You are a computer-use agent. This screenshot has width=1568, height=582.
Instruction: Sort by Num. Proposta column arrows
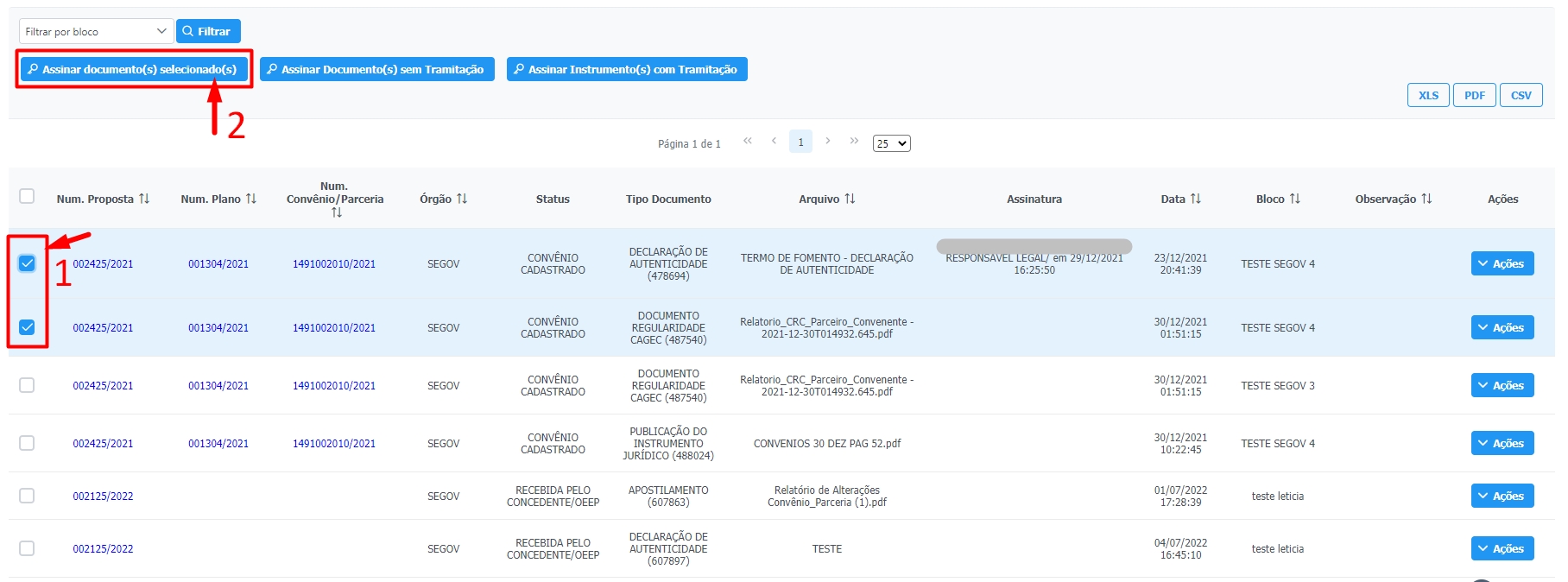pos(144,199)
